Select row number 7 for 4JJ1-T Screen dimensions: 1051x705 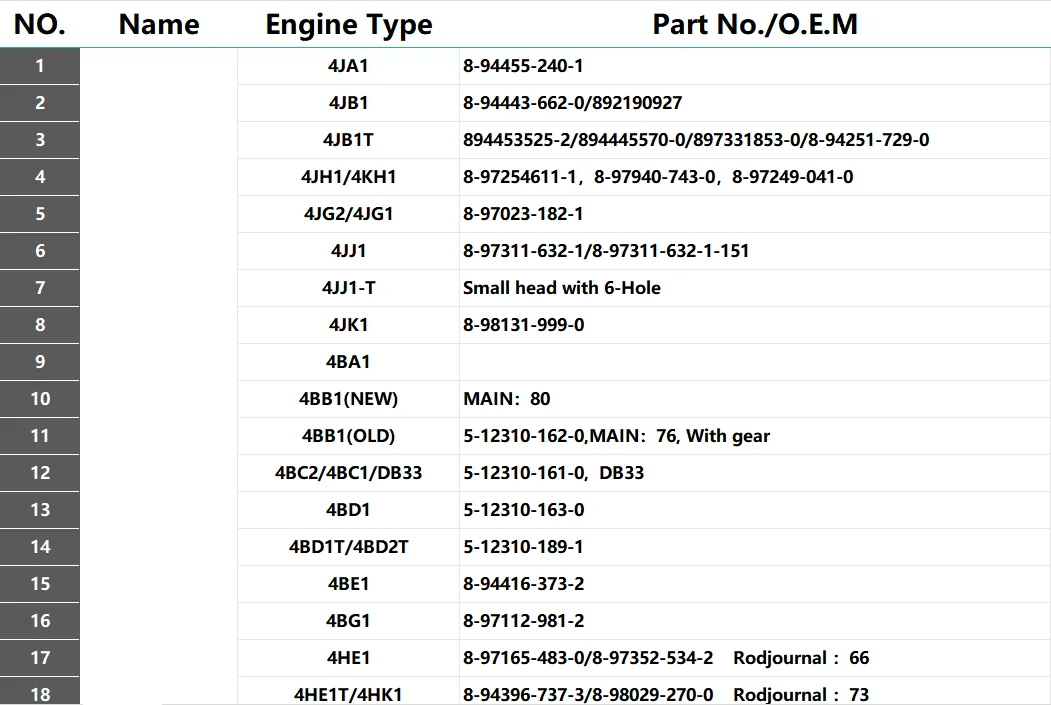click(x=40, y=288)
